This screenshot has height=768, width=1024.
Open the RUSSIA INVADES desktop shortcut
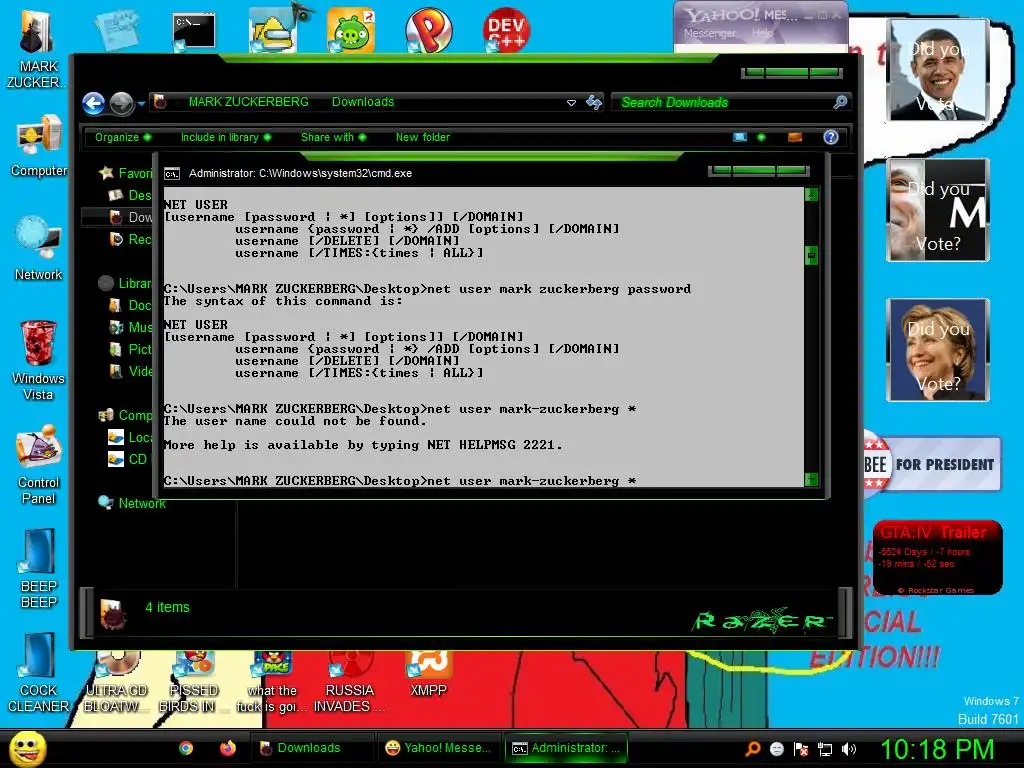click(x=349, y=682)
